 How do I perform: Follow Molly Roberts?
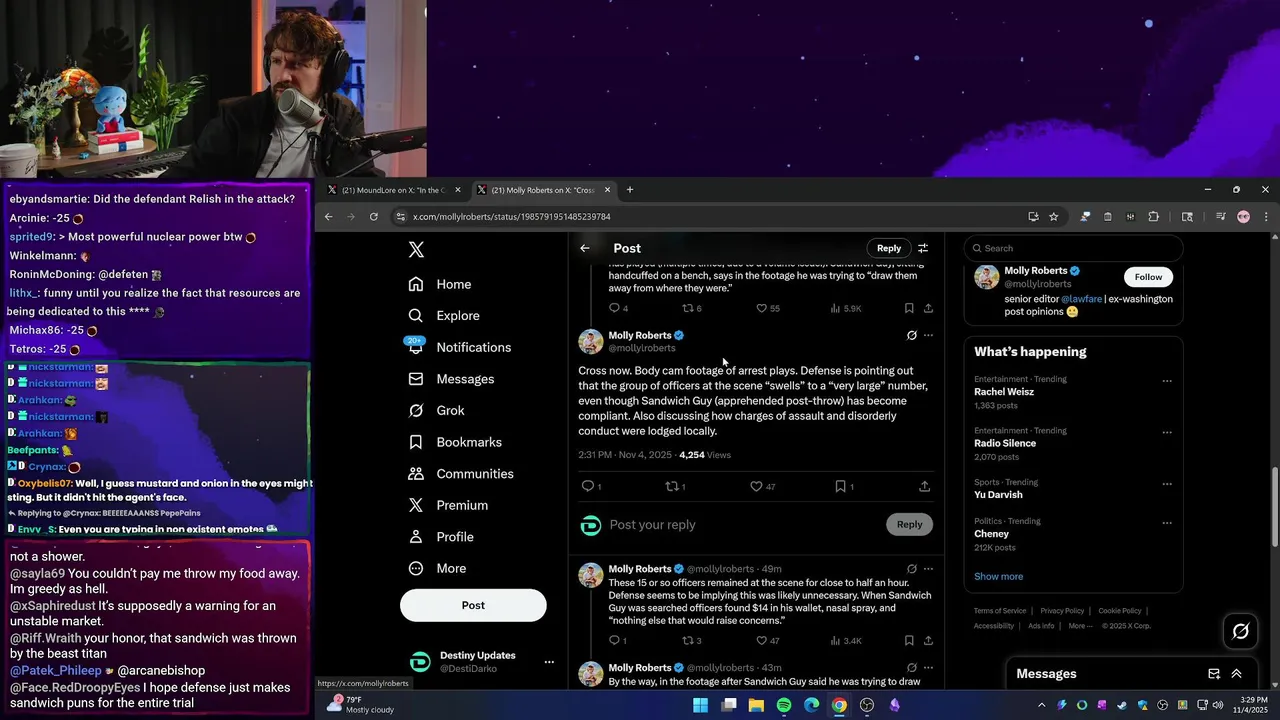pos(1148,277)
